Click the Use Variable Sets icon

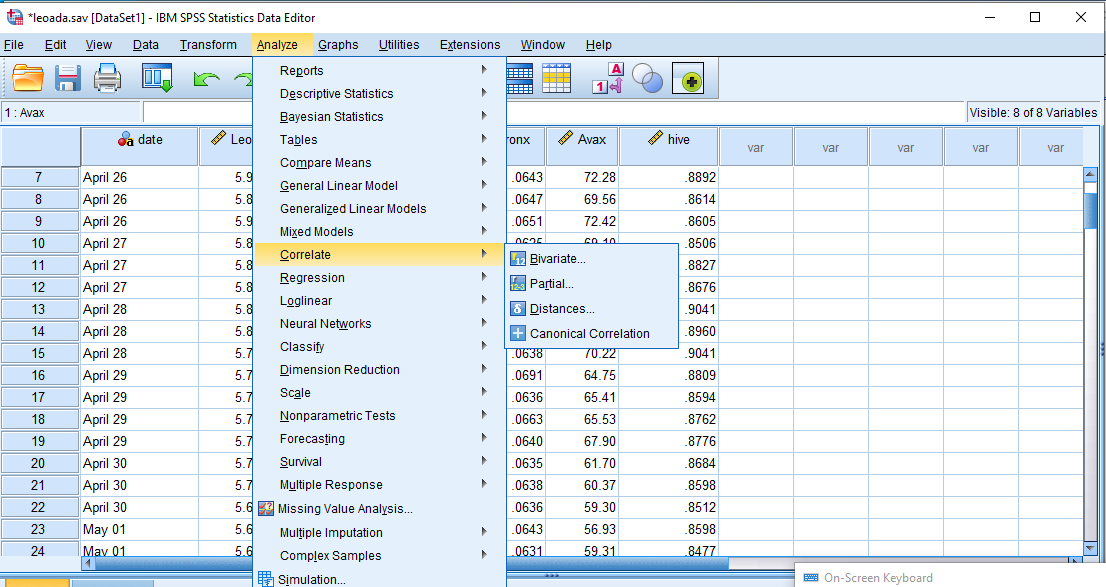point(607,78)
